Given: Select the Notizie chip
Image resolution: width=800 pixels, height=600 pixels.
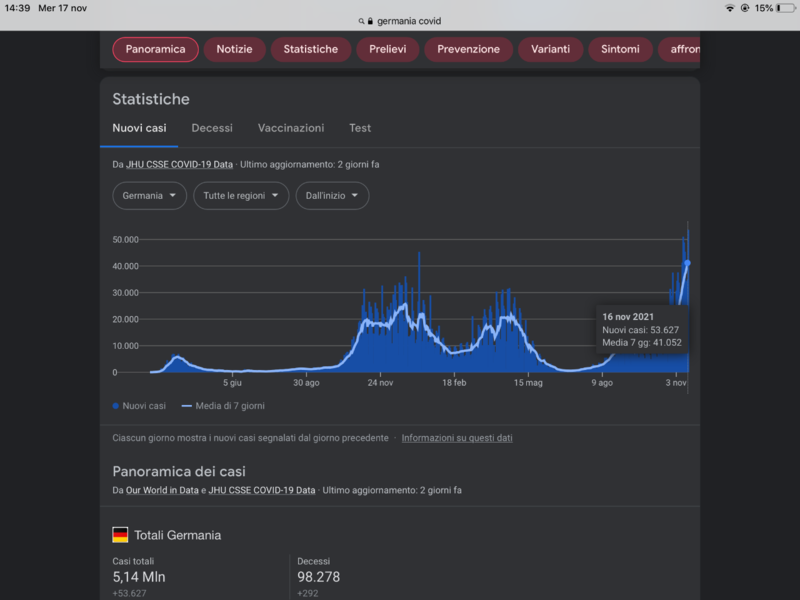Looking at the screenshot, I should click(x=235, y=49).
